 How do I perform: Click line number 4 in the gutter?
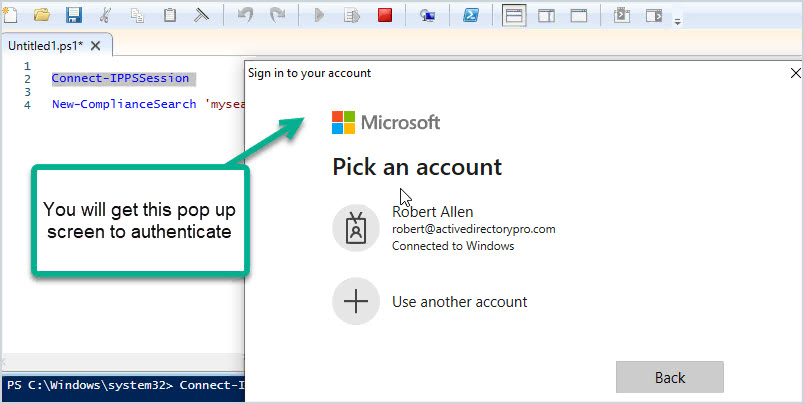27,105
